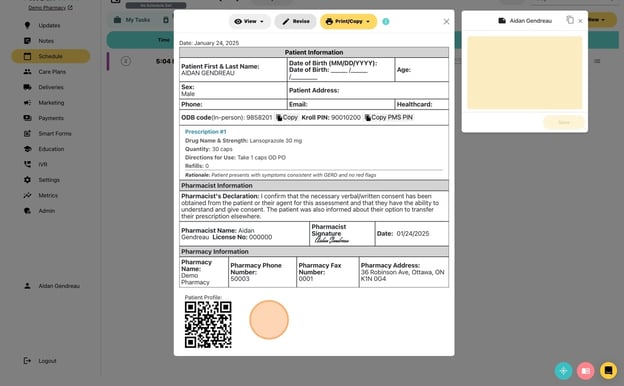Screen dimensions: 624x386
Task: Click the pink round button at the bottom right
Action: click(x=585, y=371)
